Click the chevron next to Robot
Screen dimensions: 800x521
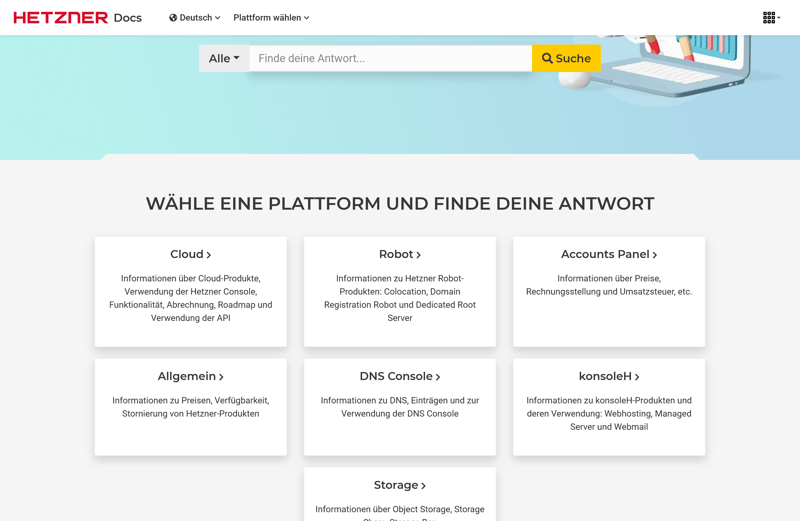pos(419,256)
